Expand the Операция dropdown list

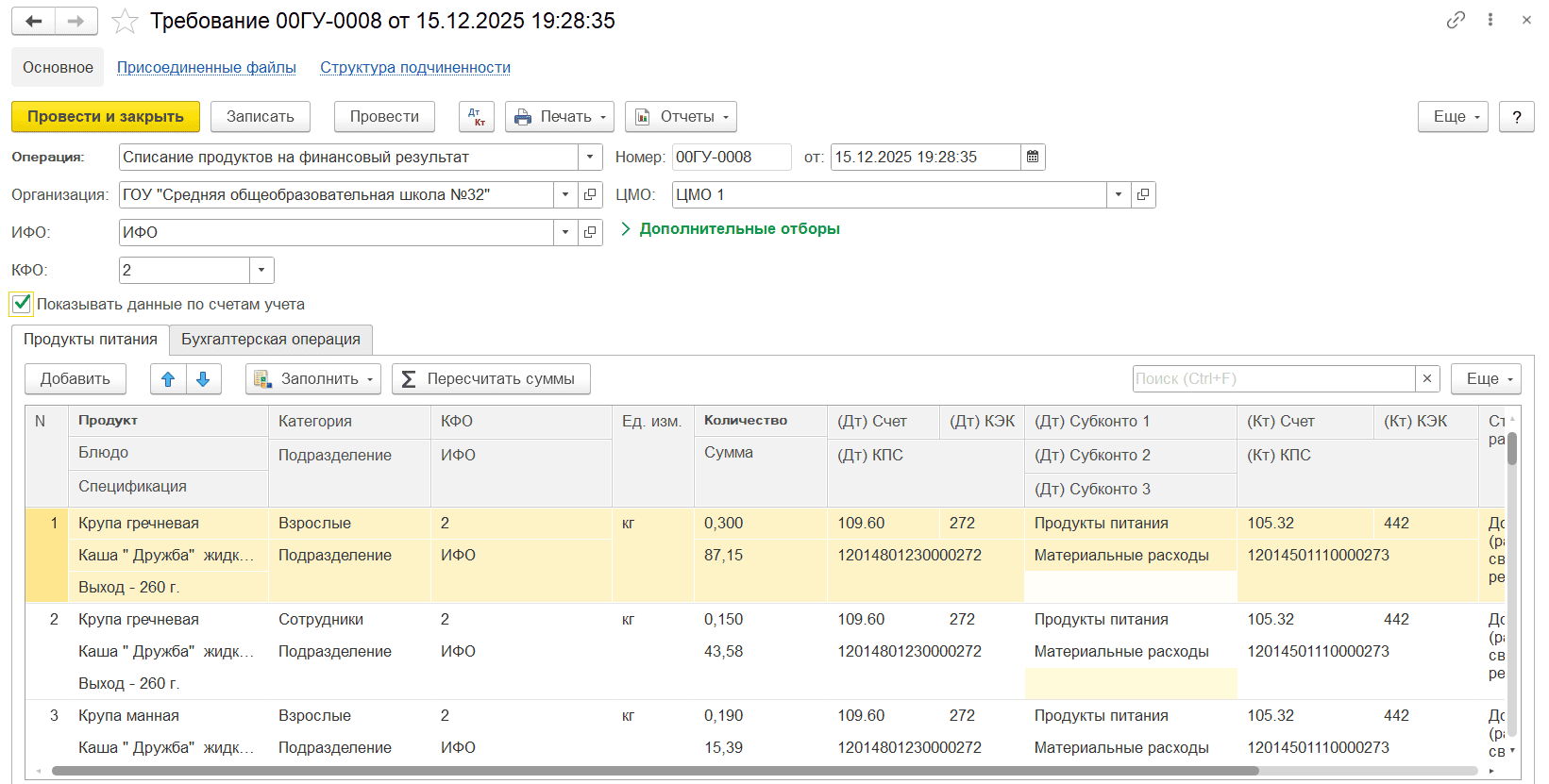tap(590, 158)
